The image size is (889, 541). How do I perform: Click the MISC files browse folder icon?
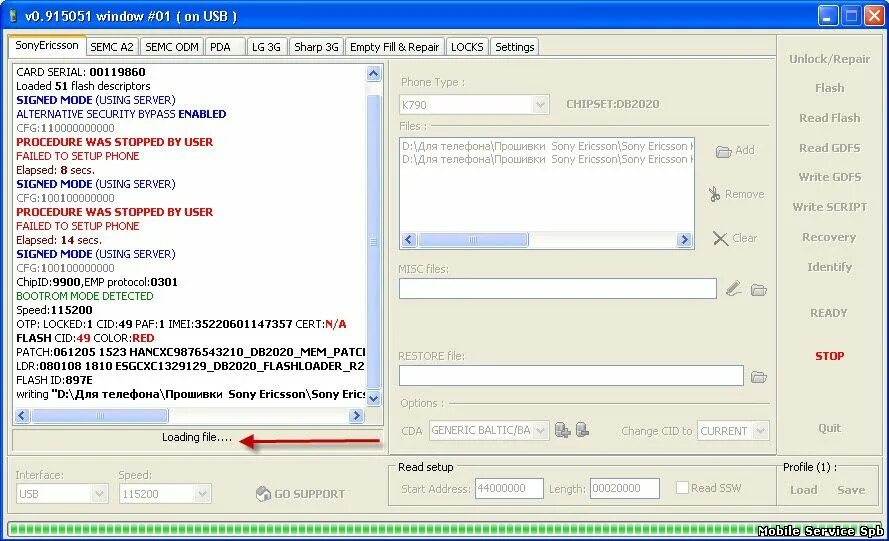point(759,290)
